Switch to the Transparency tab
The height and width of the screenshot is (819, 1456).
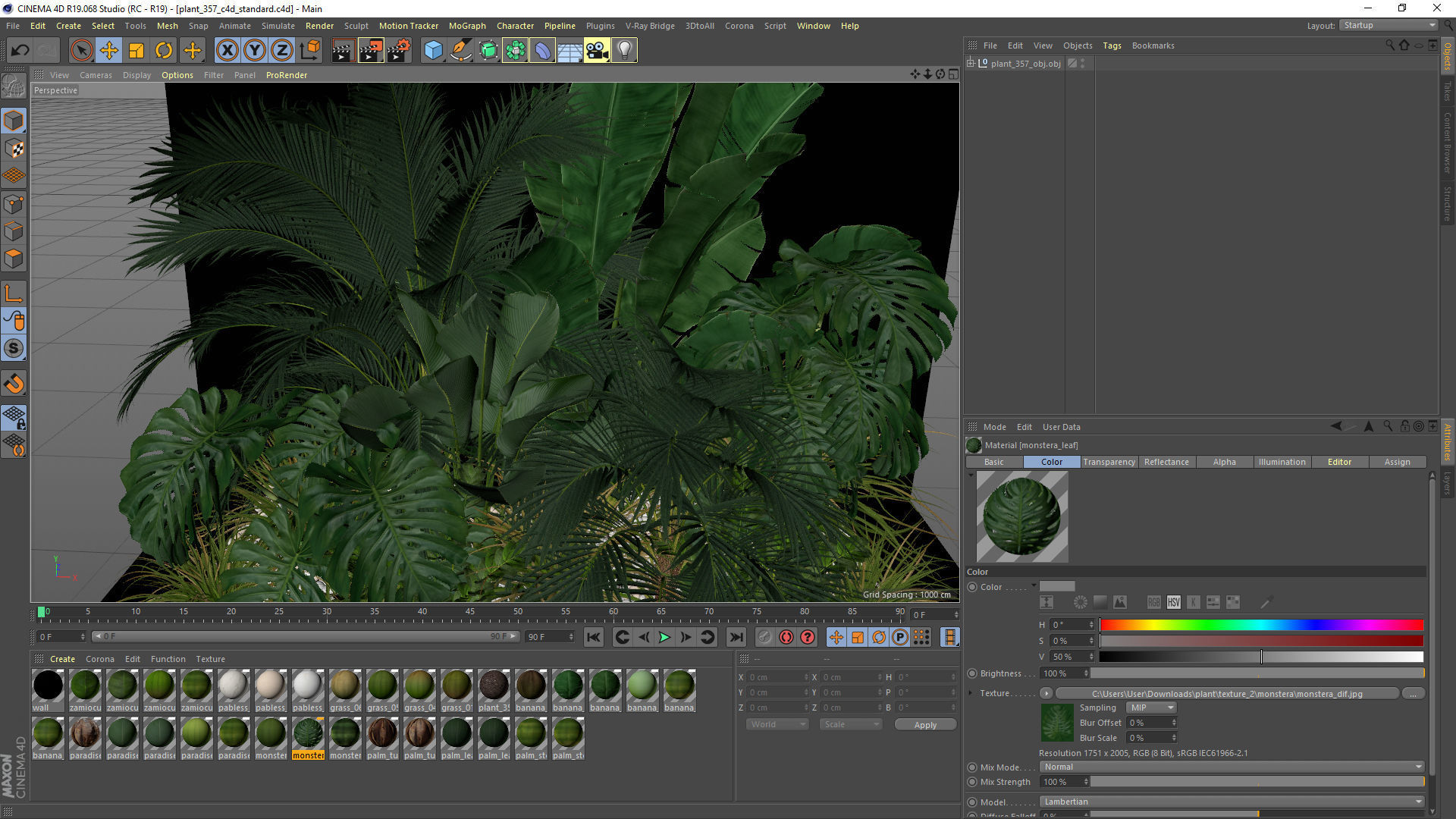point(1109,462)
